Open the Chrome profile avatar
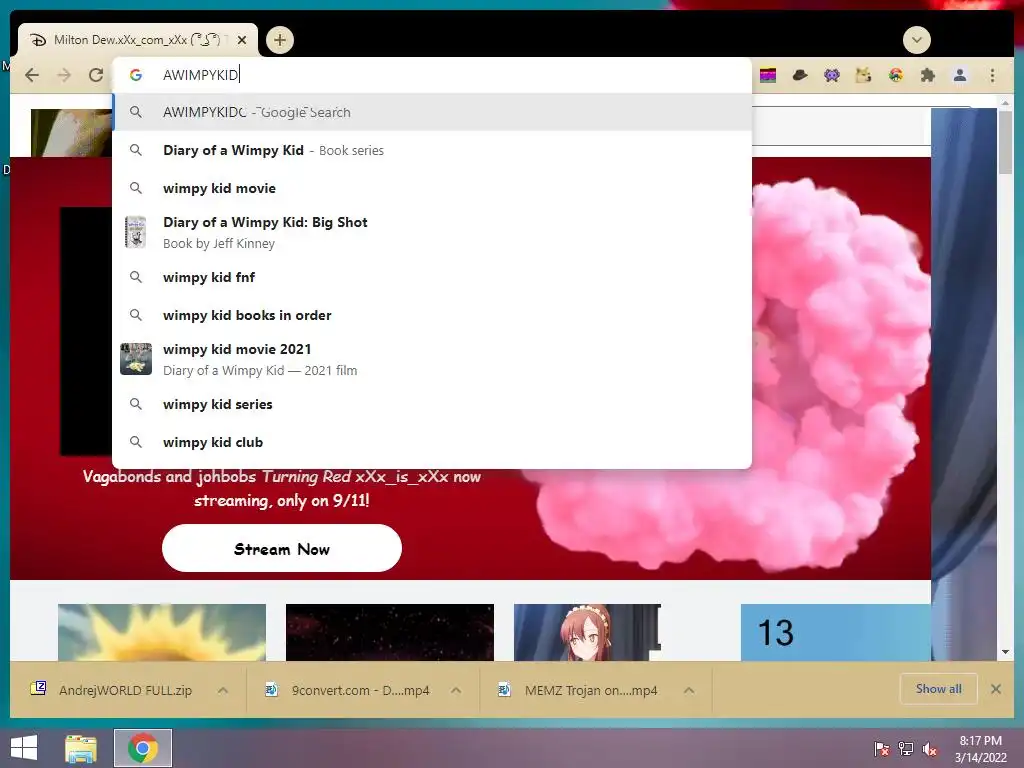 (960, 76)
